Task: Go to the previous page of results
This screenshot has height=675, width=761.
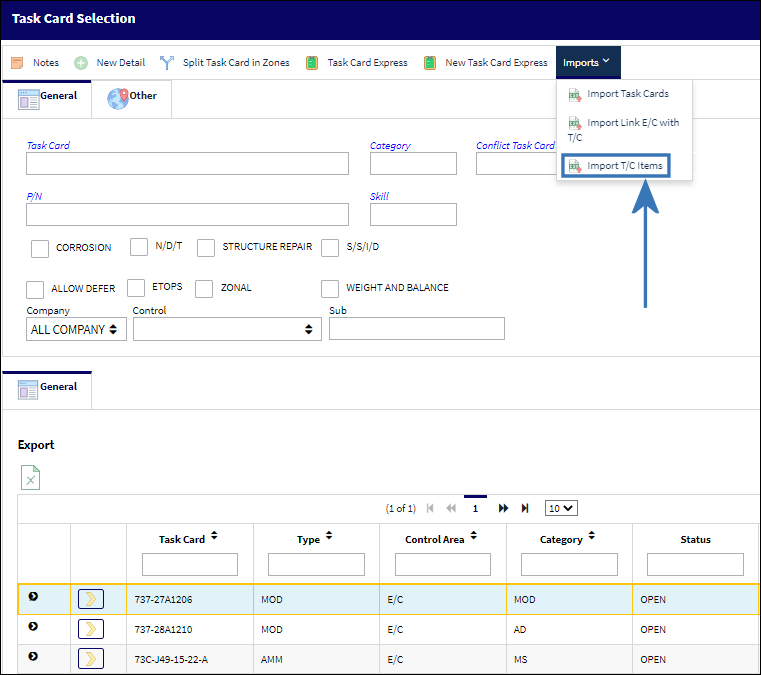Action: tap(451, 508)
